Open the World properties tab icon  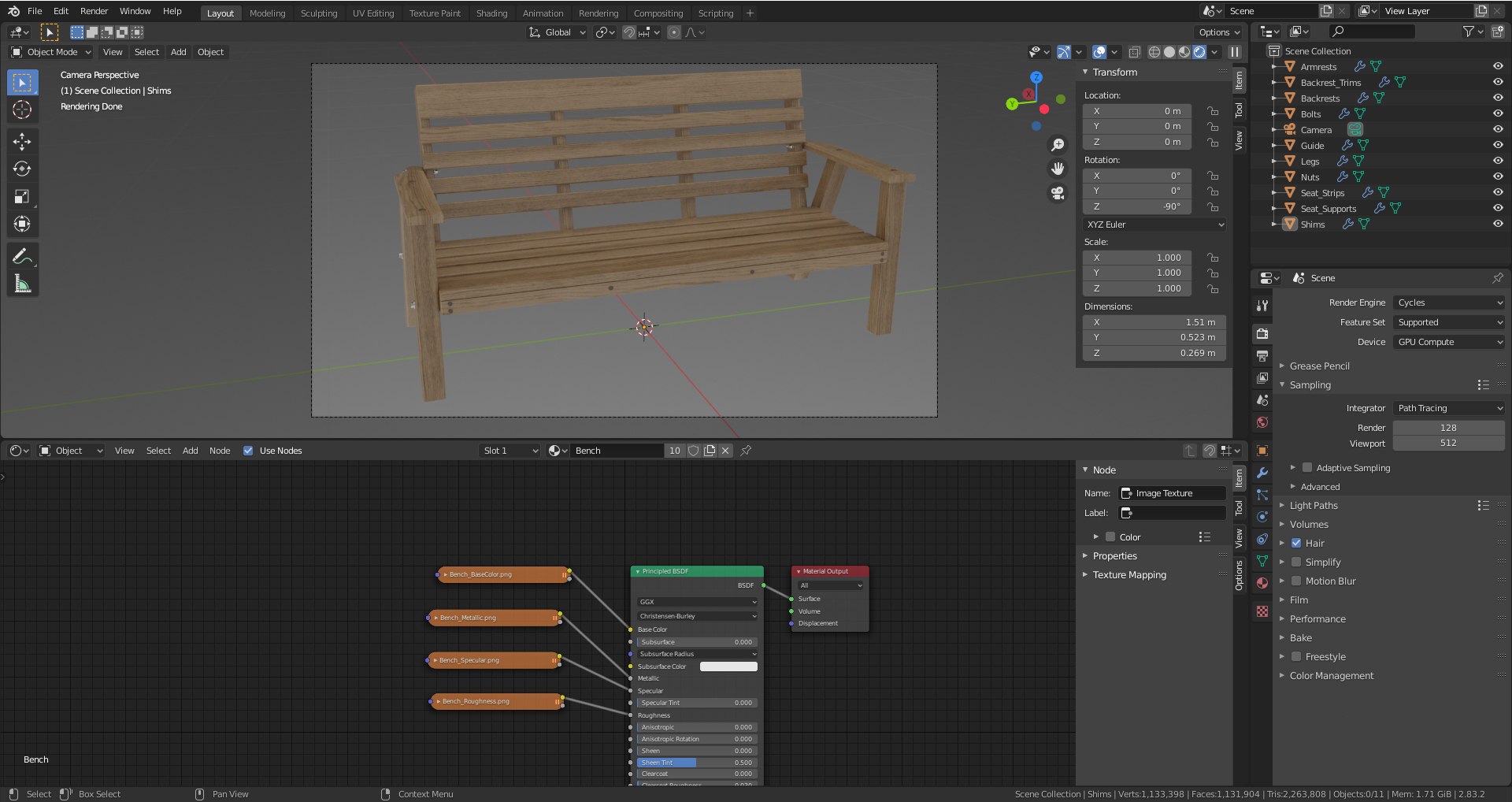(1262, 422)
